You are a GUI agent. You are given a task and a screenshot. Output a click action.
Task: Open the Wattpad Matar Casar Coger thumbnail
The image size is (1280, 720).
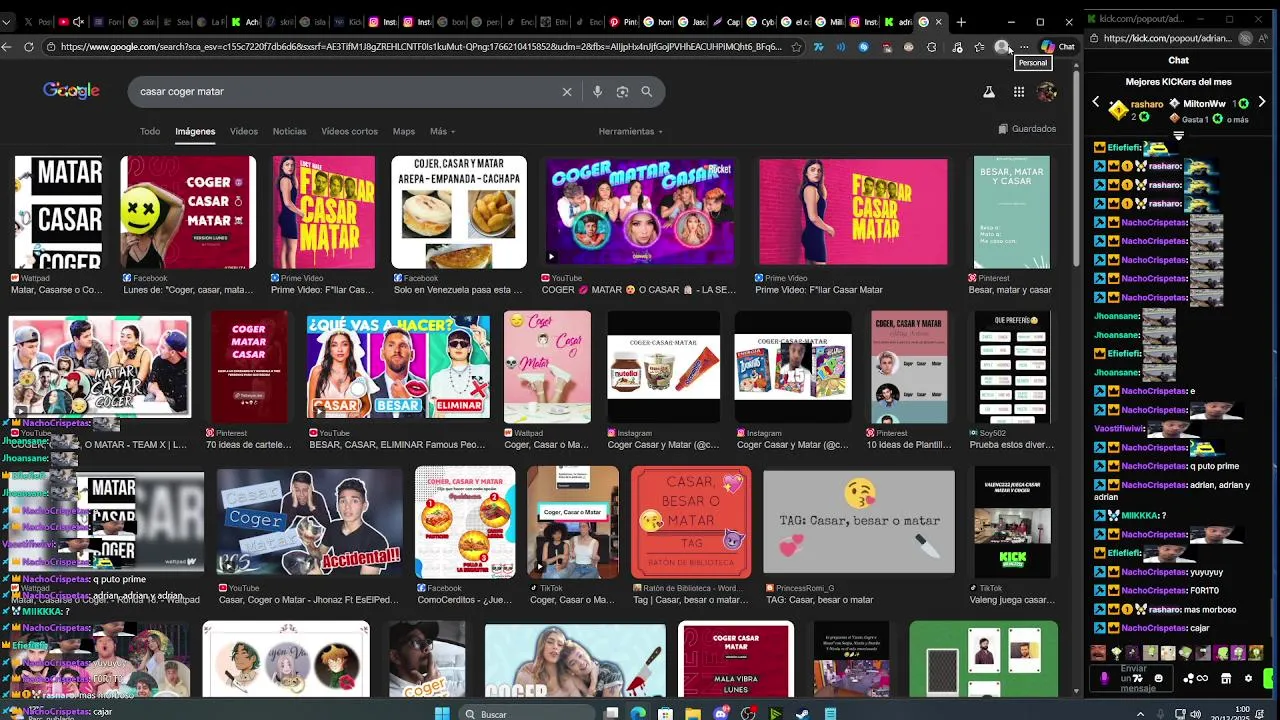(x=58, y=212)
